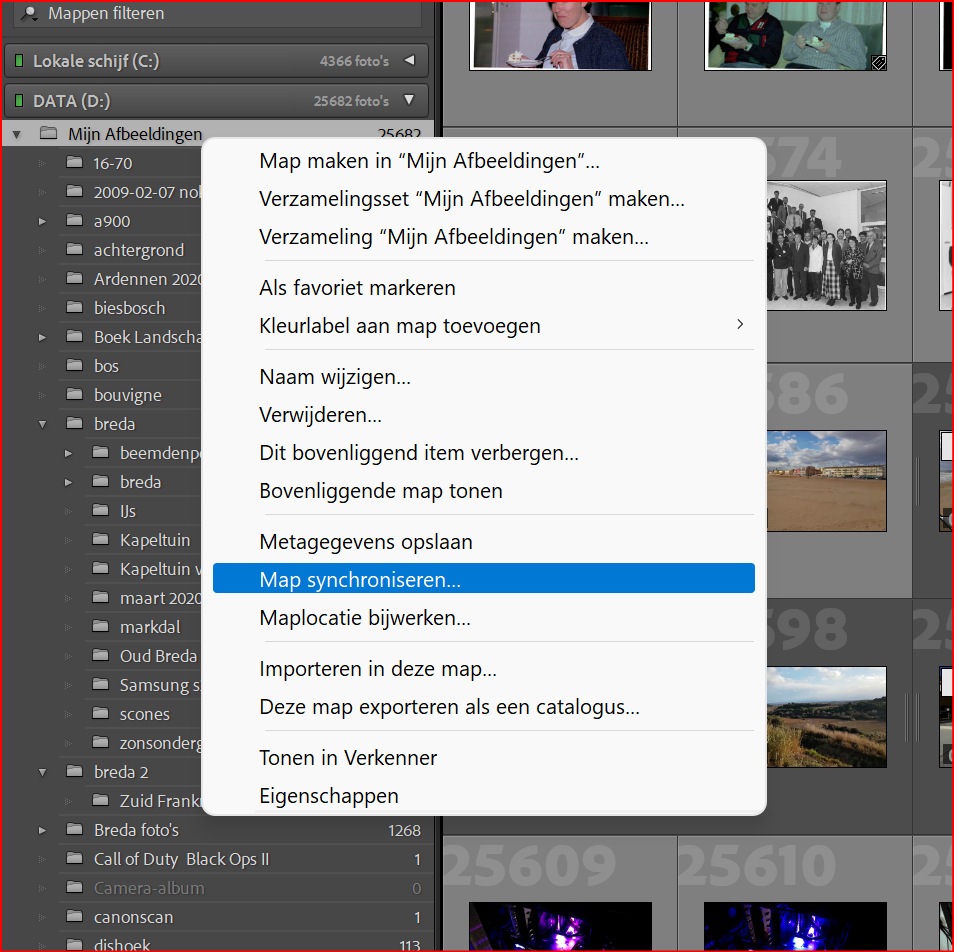Click the folder icon next to dishoek
This screenshot has height=952, width=954.
[x=75, y=944]
